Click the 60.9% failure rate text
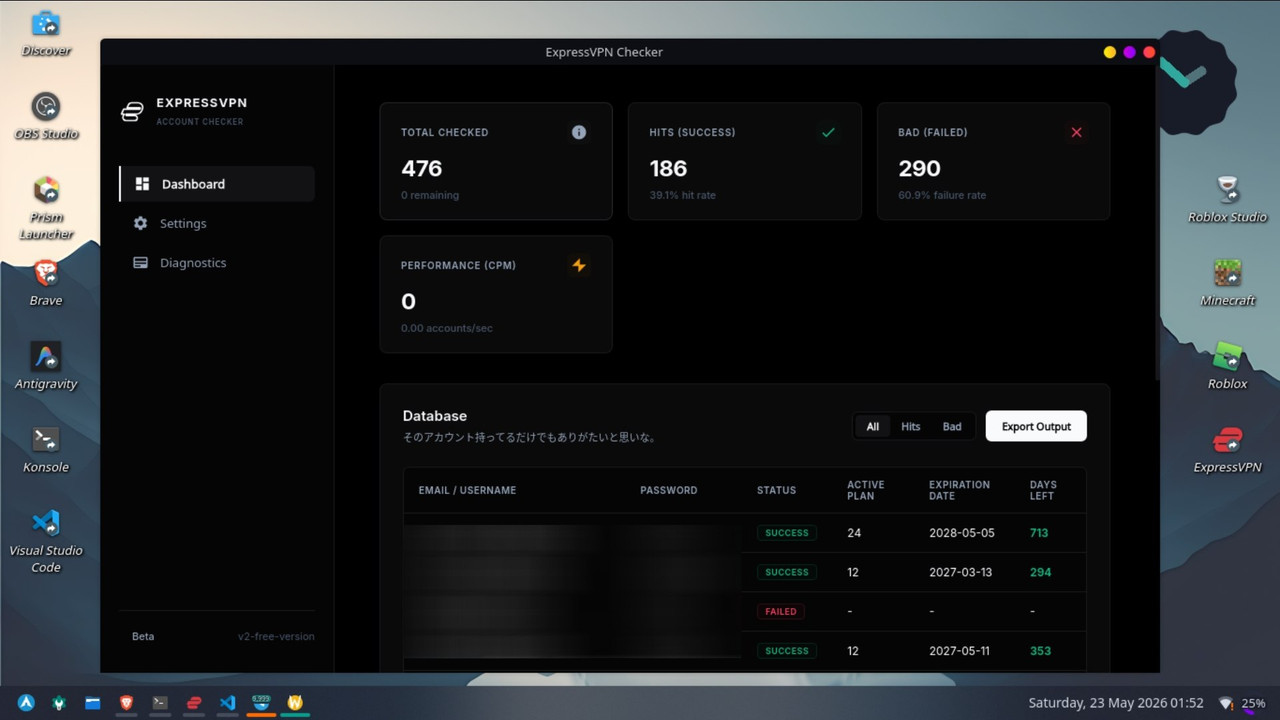 (942, 195)
